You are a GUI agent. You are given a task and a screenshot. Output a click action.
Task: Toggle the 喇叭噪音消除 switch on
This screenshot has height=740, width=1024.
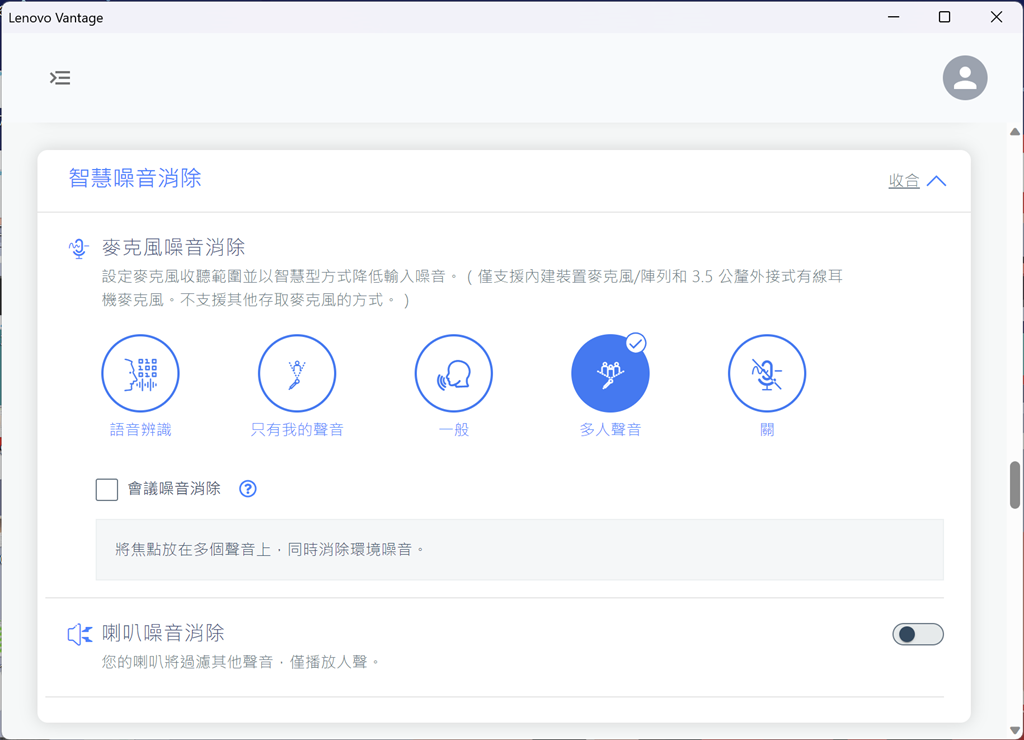pyautogui.click(x=917, y=634)
